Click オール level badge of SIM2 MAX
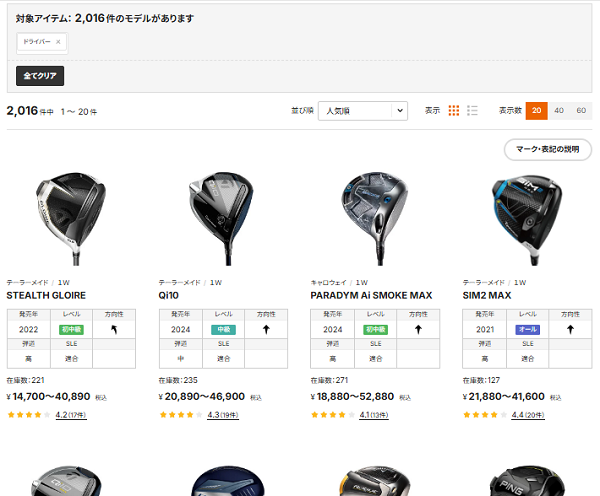The image size is (600, 496). 528,330
